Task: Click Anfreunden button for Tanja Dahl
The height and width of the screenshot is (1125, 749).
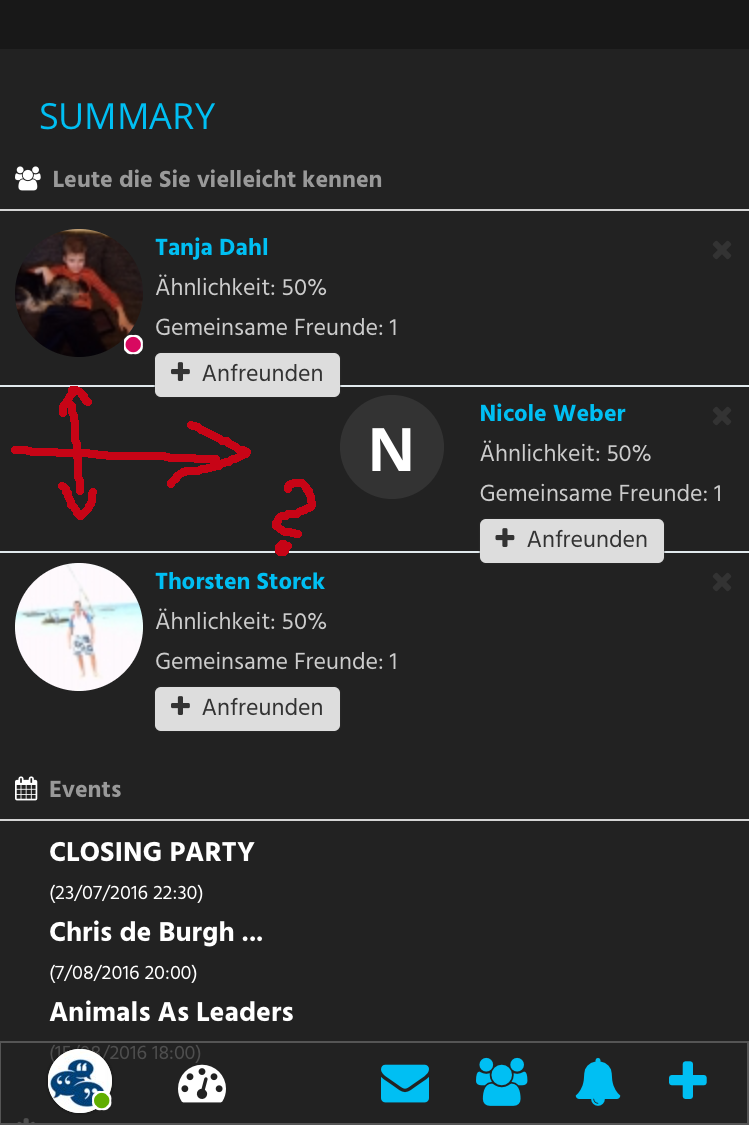Action: pos(247,374)
